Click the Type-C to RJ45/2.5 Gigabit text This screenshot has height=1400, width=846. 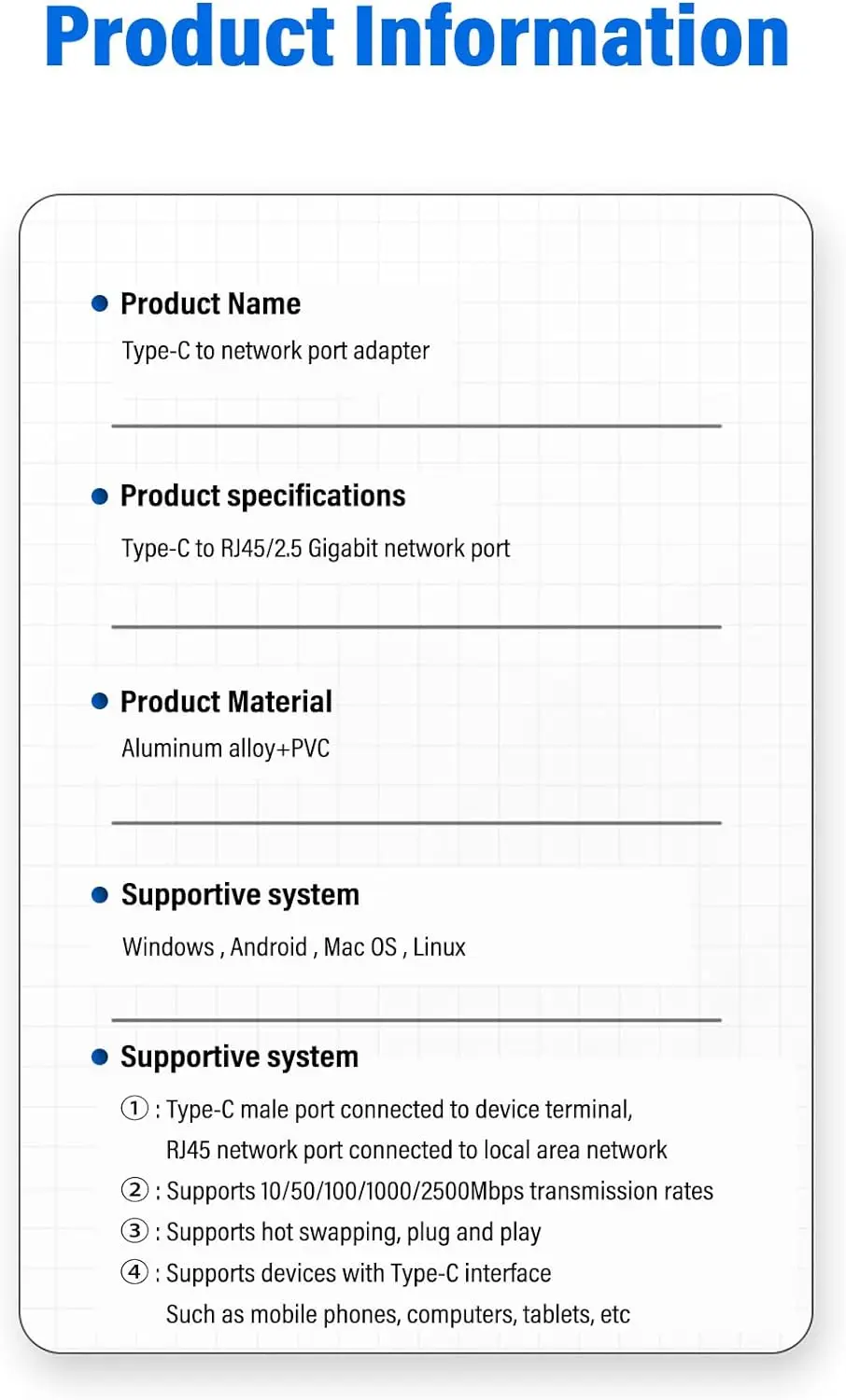click(316, 548)
